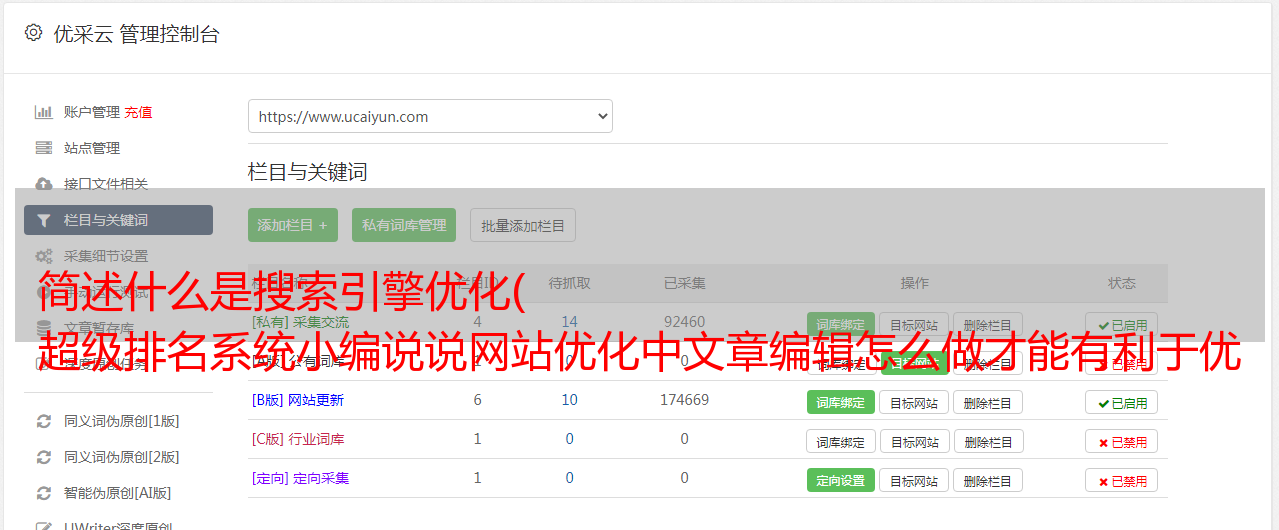Click 删除栏目 for 定向采集 row
1279x530 pixels.
tap(988, 480)
